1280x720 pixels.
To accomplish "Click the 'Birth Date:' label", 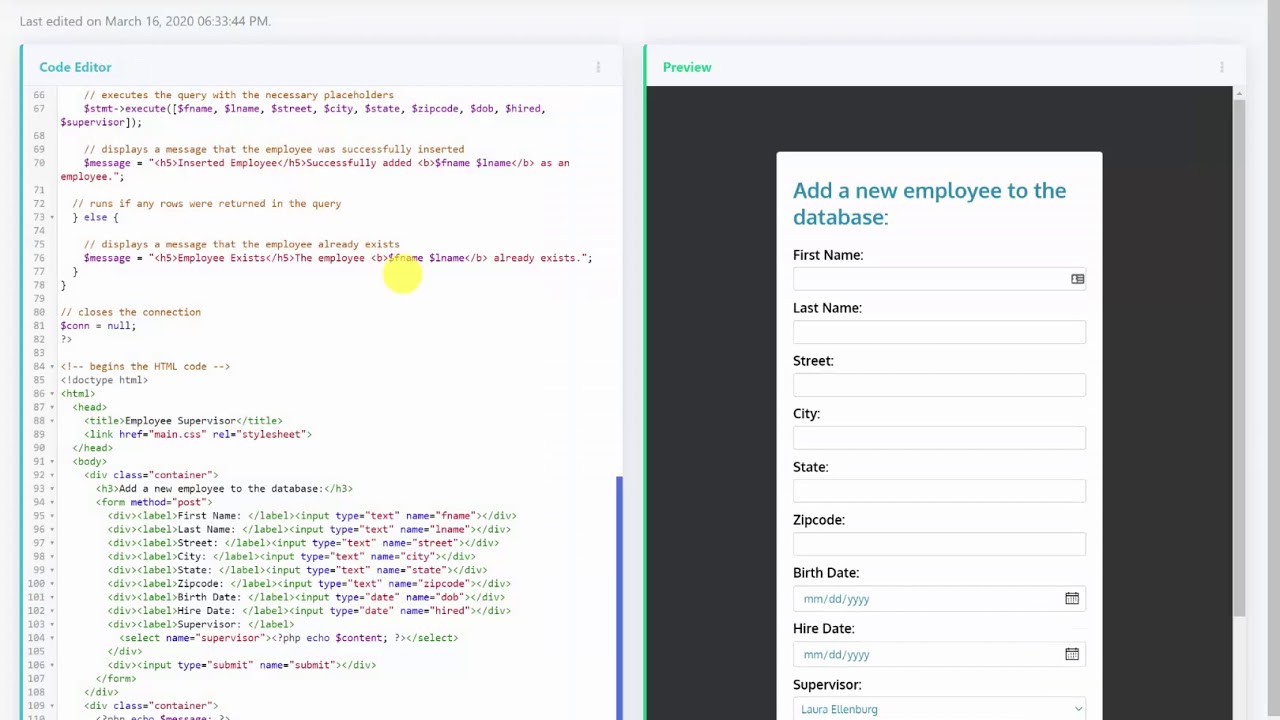I will pyautogui.click(x=826, y=573).
